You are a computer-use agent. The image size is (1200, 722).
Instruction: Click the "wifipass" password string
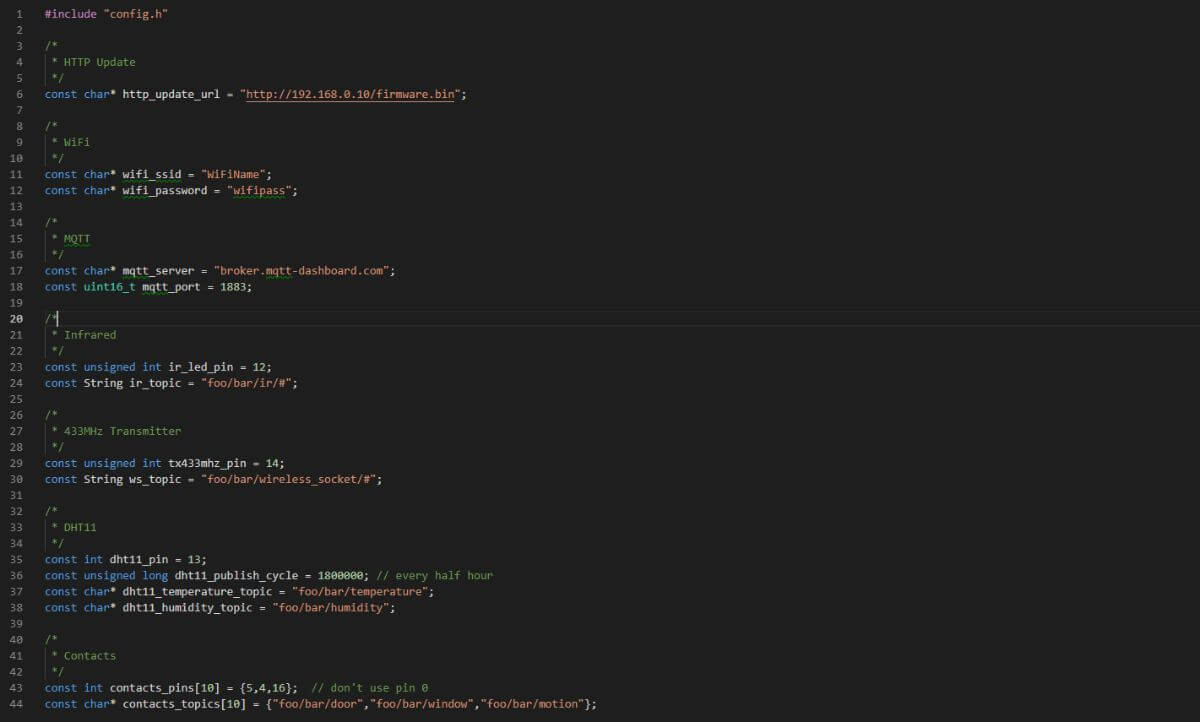point(259,190)
